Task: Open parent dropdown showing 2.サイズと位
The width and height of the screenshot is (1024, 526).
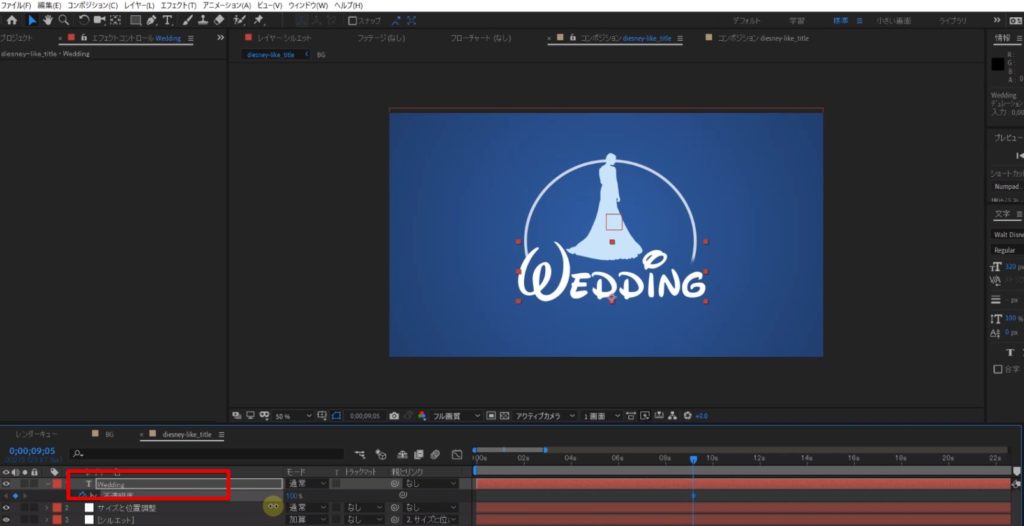Action: pos(430,520)
